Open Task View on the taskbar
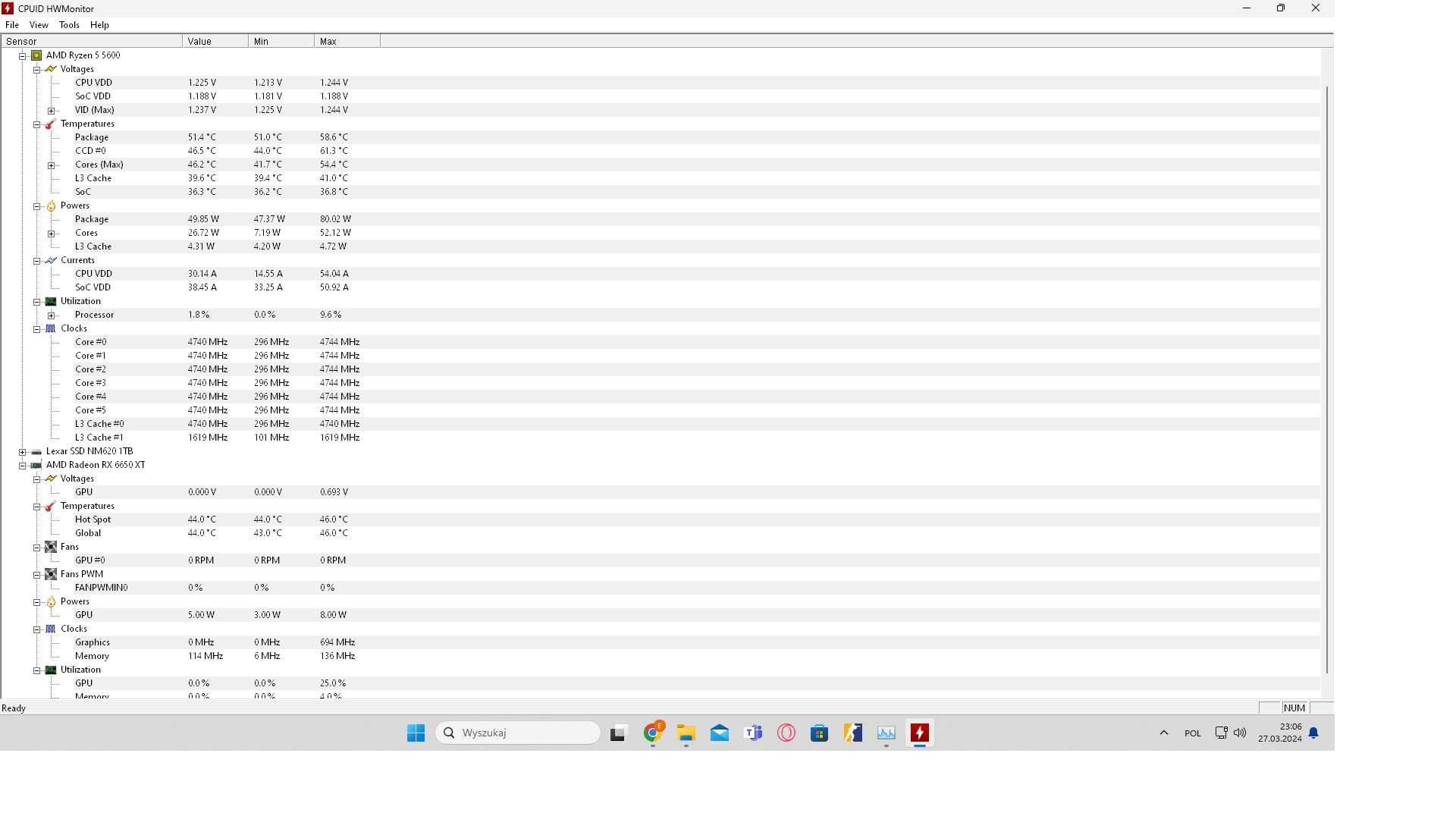Screen dimensions: 1456x816 tap(618, 733)
